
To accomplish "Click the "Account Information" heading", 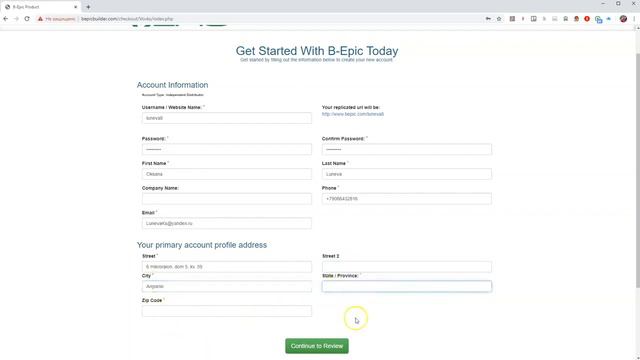I will coord(172,85).
